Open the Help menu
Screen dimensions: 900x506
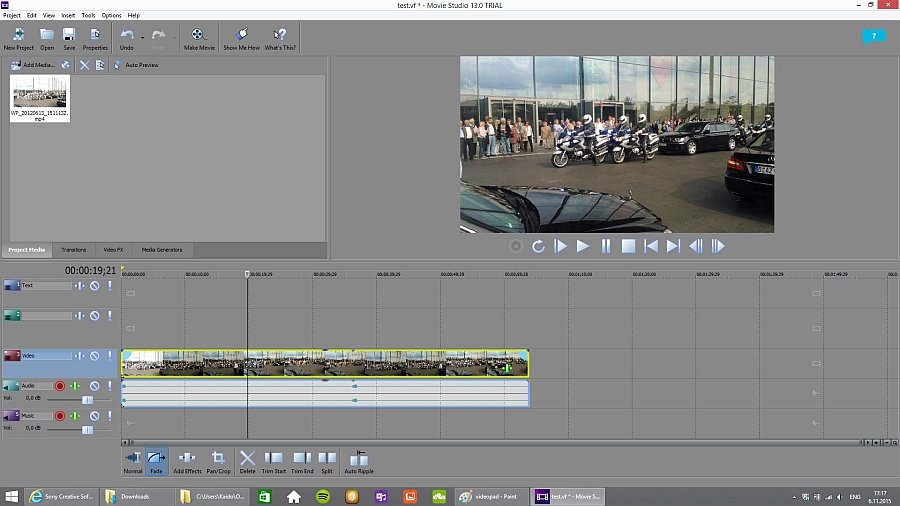[x=134, y=15]
